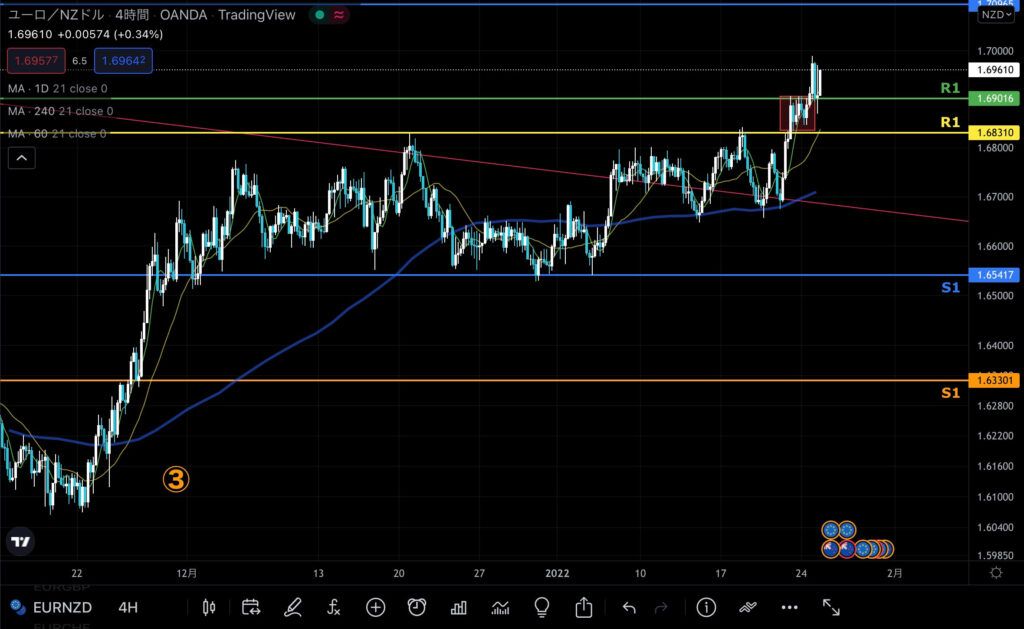The width and height of the screenshot is (1024, 629).
Task: Tap the plus-circle compare symbol icon
Action: pos(375,607)
